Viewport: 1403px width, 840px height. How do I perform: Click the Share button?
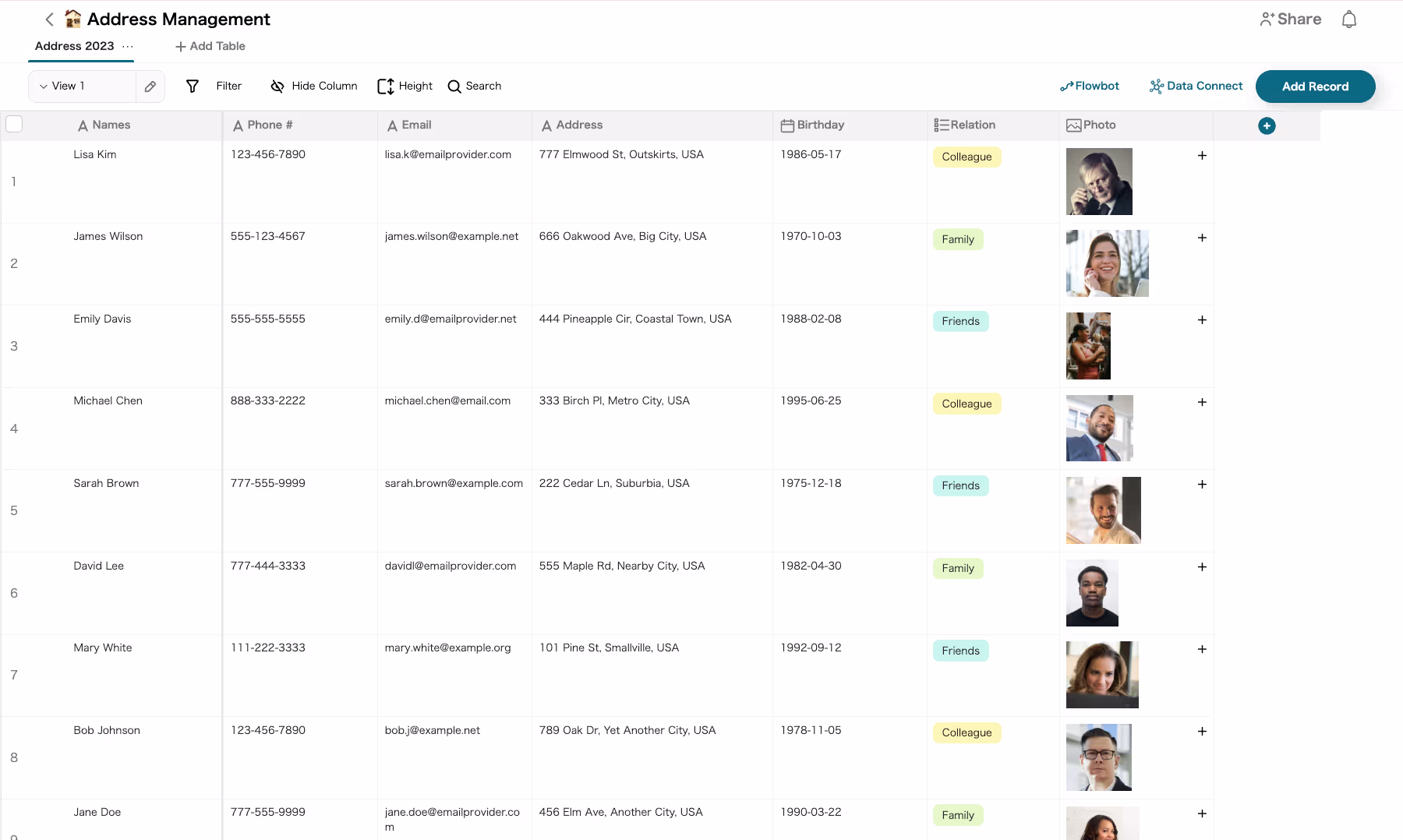(1290, 19)
